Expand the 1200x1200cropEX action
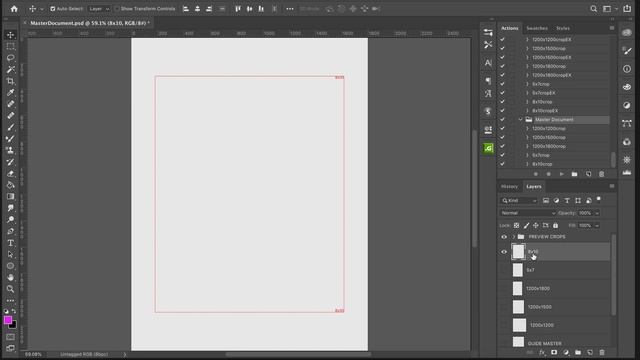Image resolution: width=640 pixels, height=360 pixels. coord(527,40)
